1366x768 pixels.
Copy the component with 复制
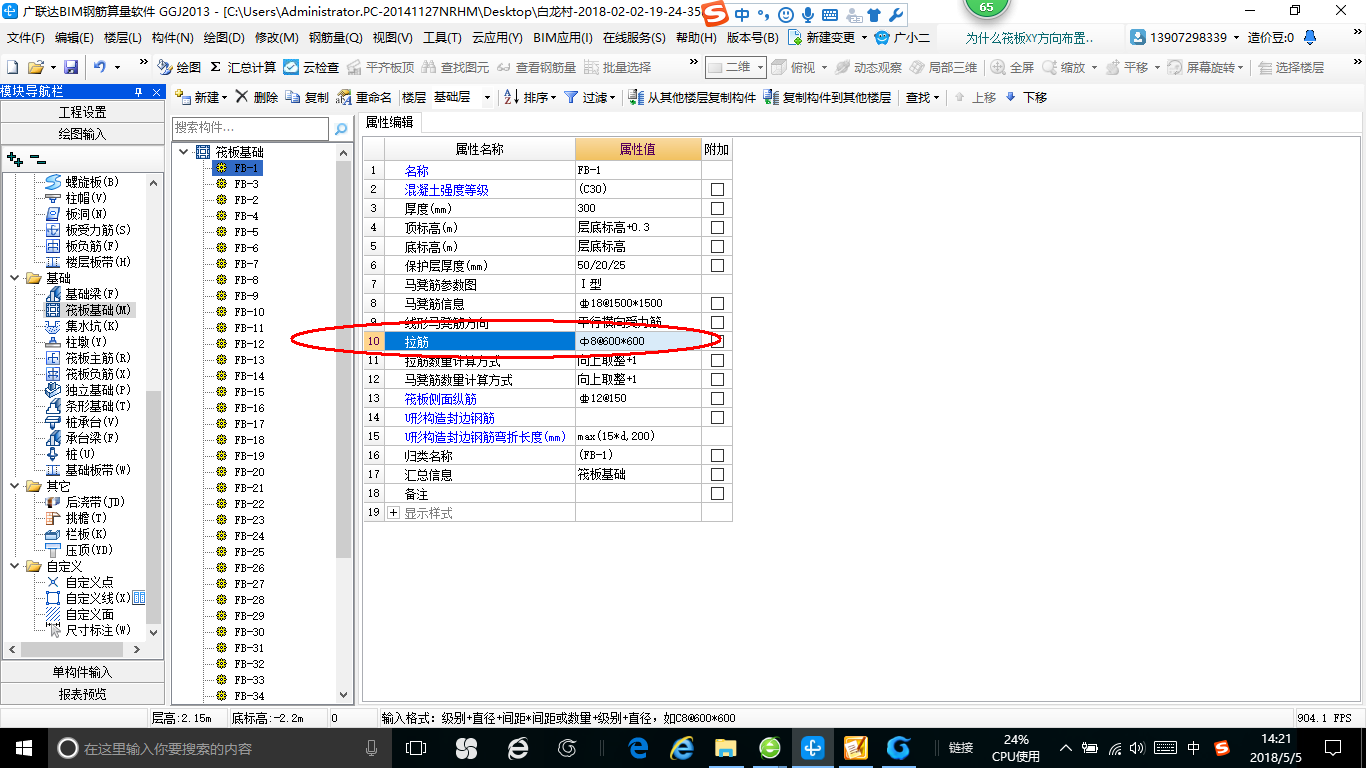(307, 97)
